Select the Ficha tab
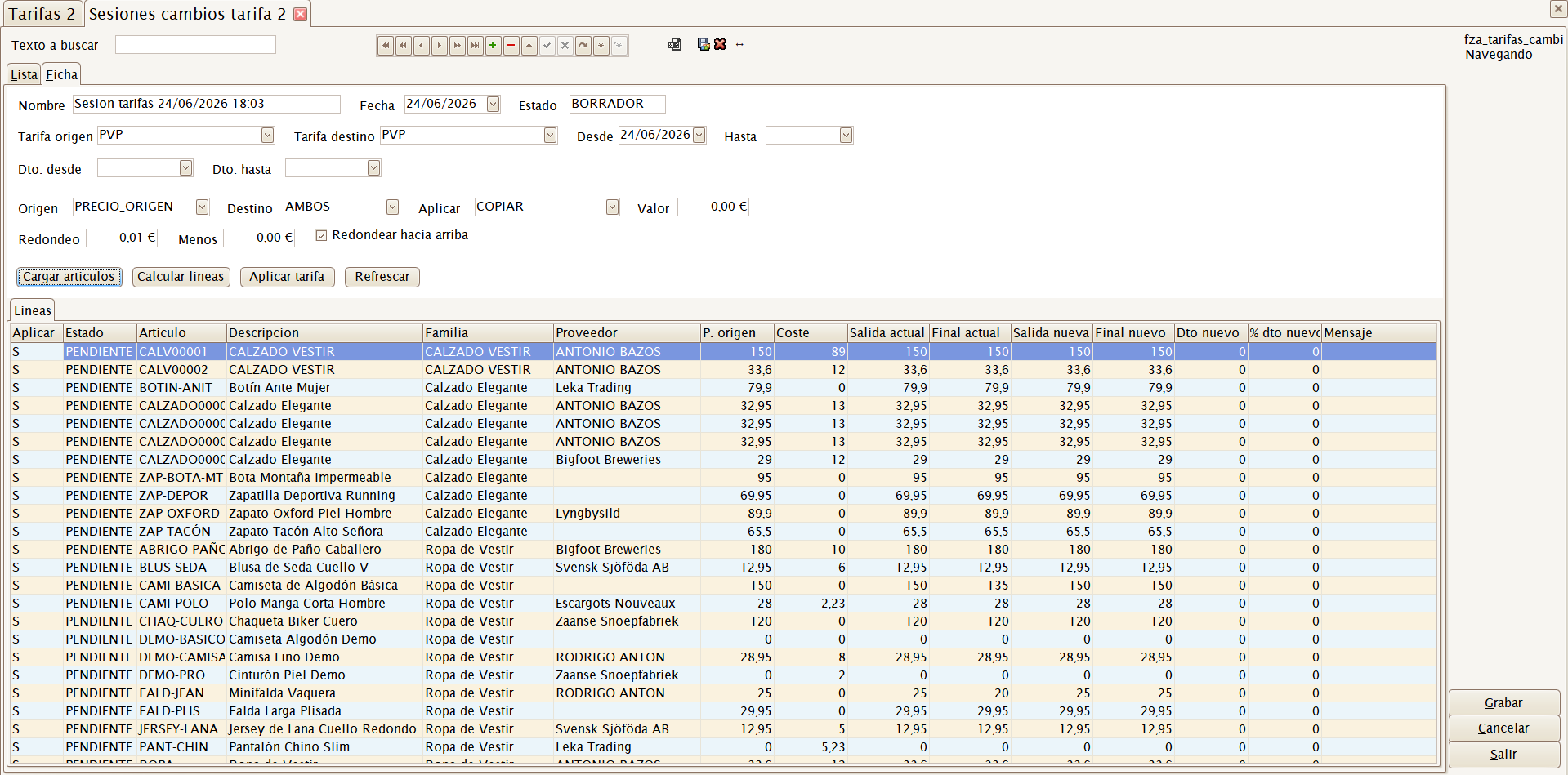The width and height of the screenshot is (1568, 775). (x=61, y=74)
